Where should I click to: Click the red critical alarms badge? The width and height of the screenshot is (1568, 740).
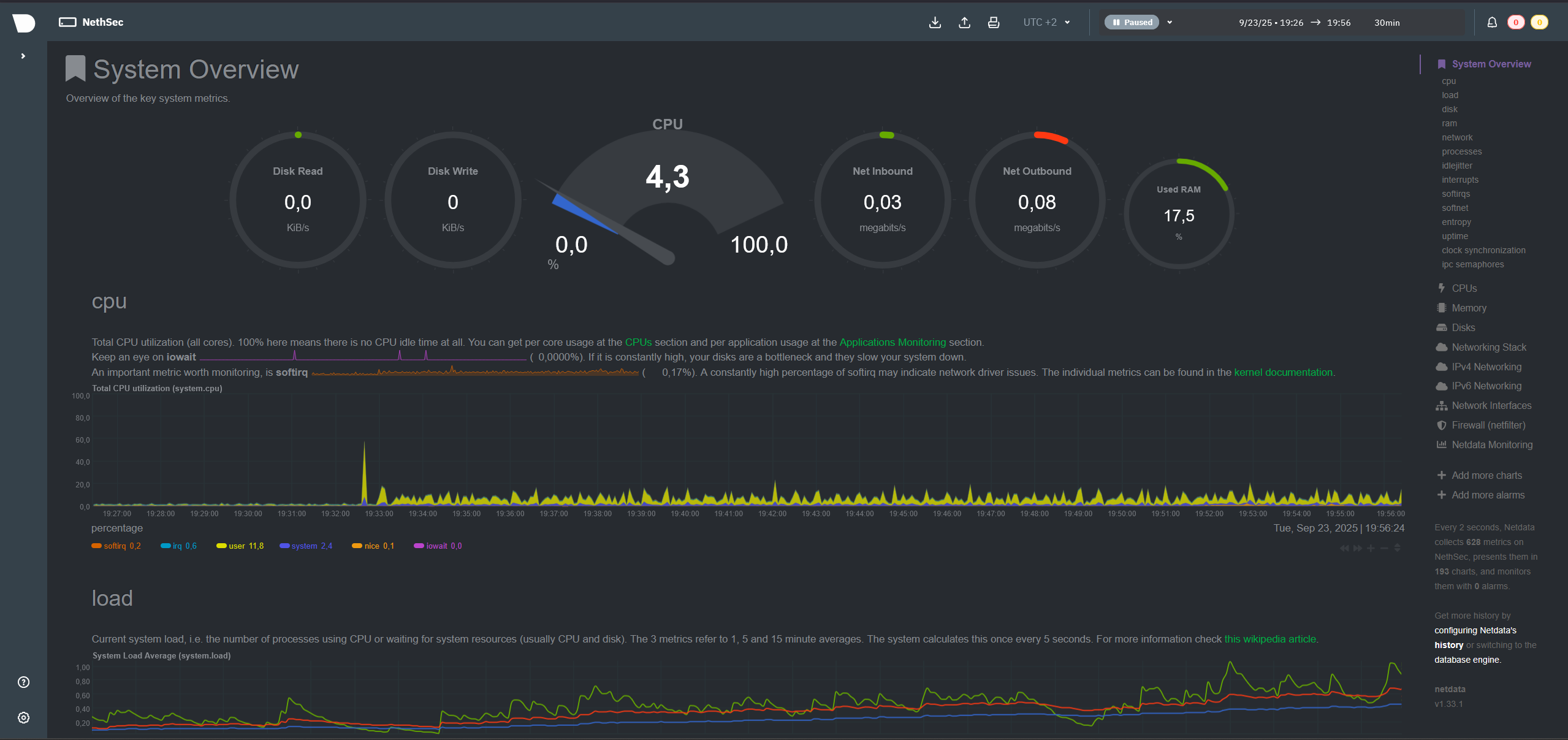click(x=1516, y=23)
